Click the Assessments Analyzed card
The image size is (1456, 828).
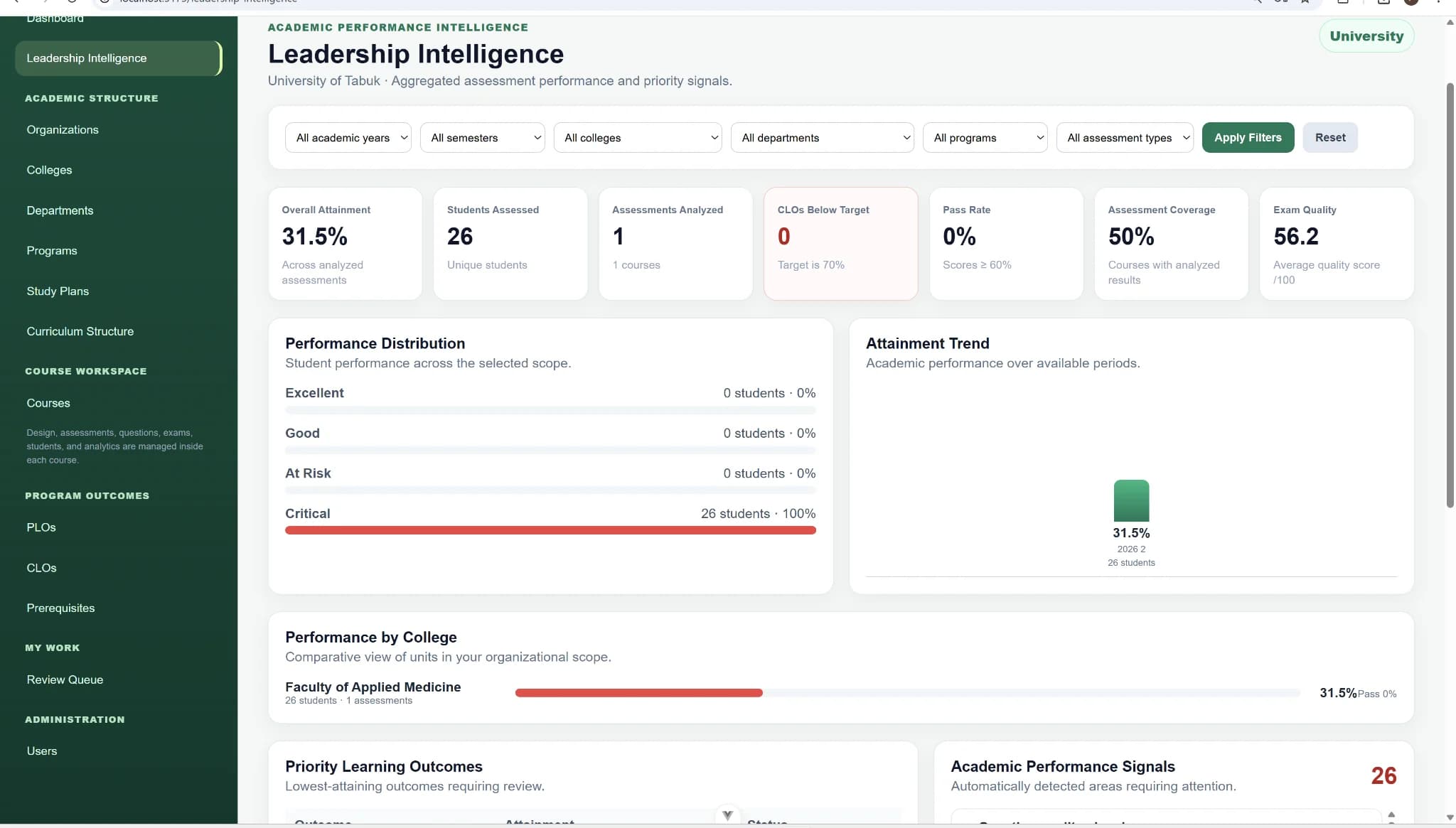click(675, 244)
